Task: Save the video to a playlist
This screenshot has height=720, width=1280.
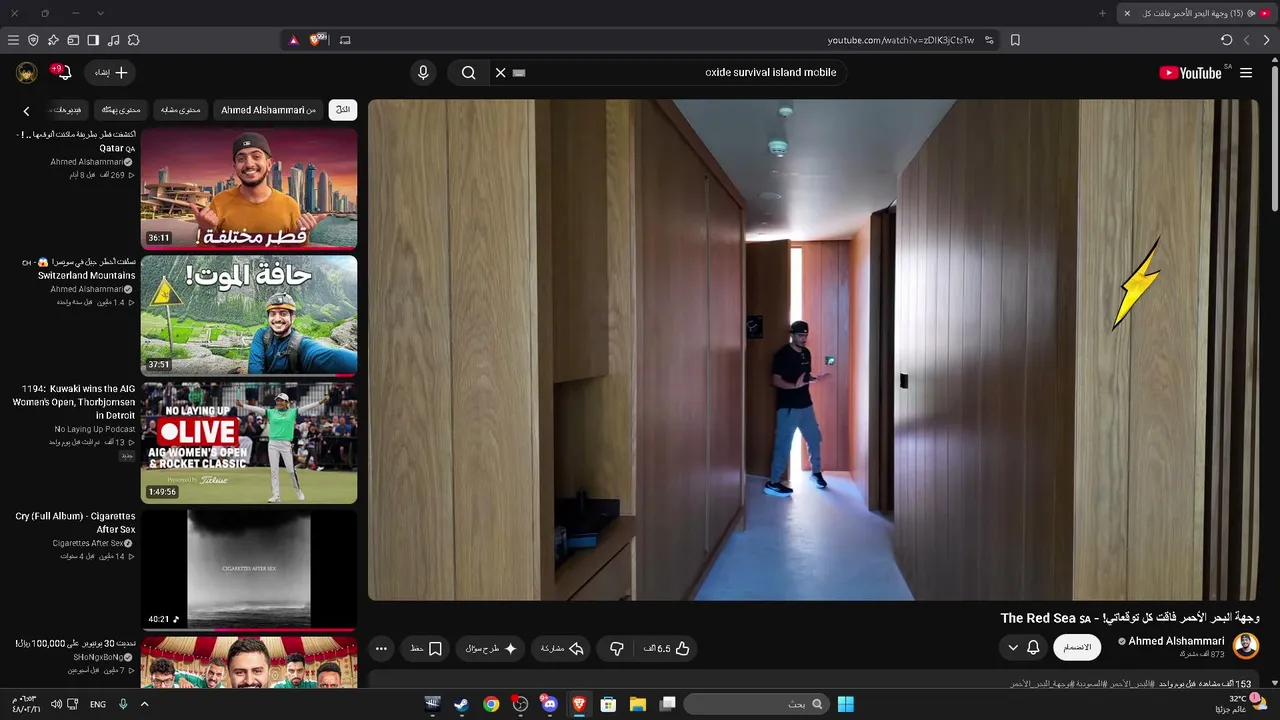Action: 426,649
